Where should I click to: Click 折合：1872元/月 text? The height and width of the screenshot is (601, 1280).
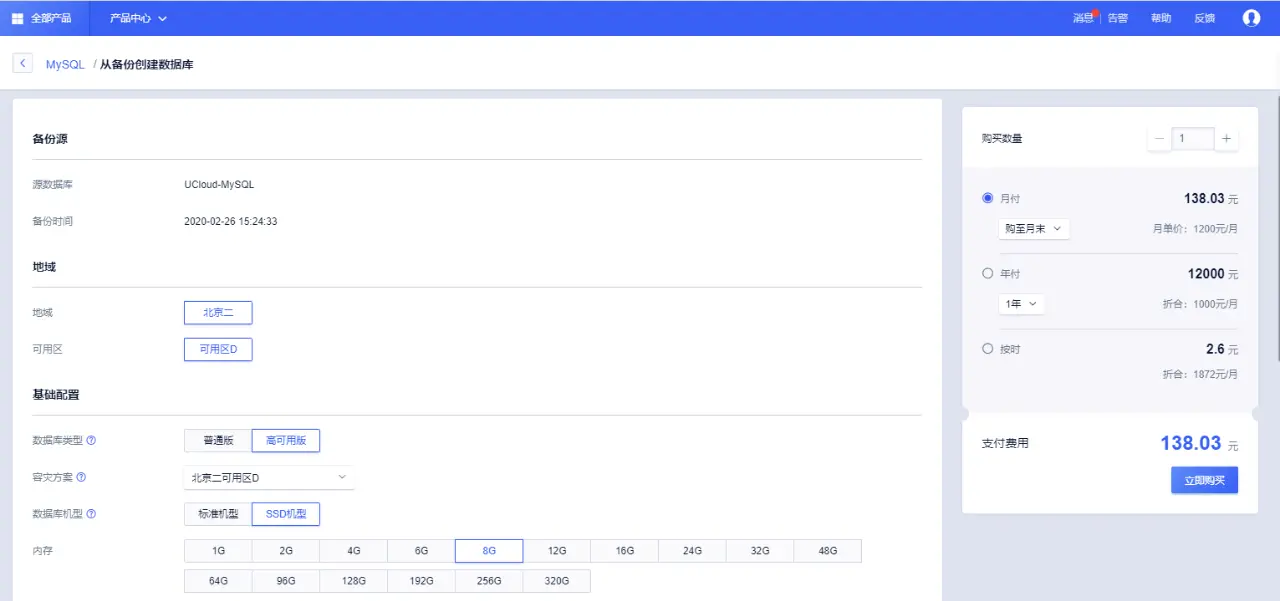(1200, 374)
